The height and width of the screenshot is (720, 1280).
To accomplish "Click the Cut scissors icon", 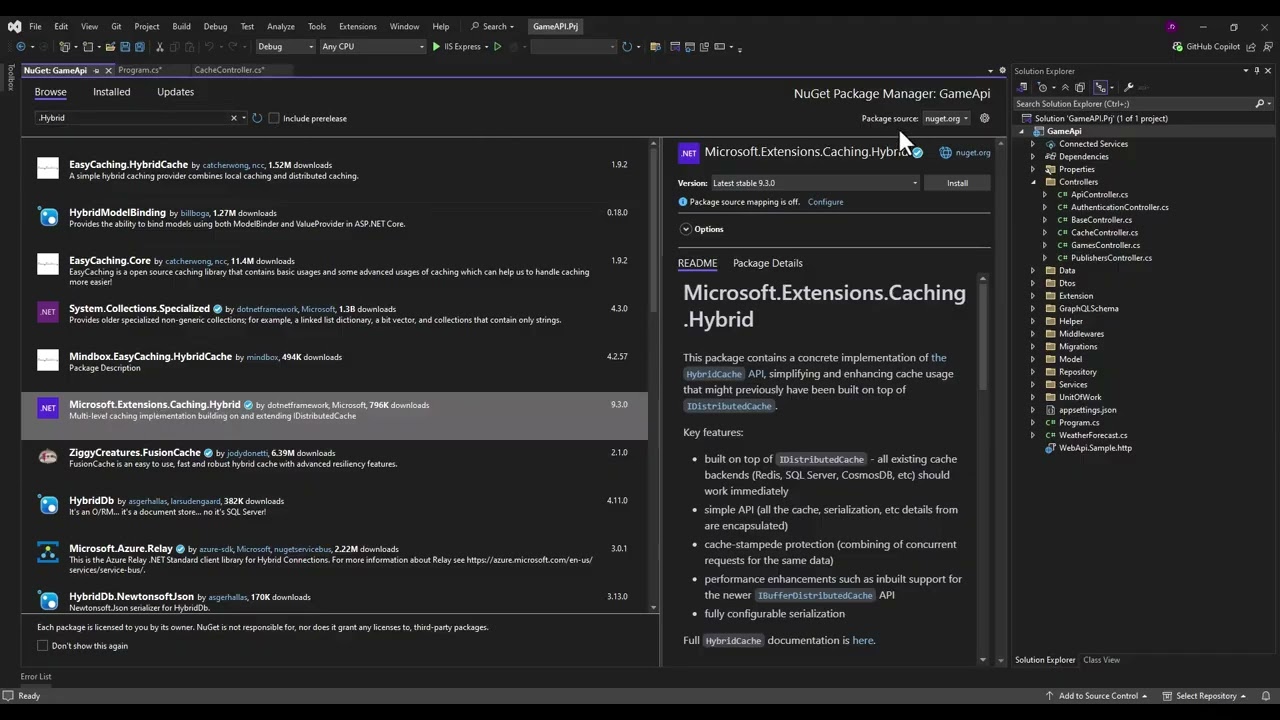I will [159, 47].
